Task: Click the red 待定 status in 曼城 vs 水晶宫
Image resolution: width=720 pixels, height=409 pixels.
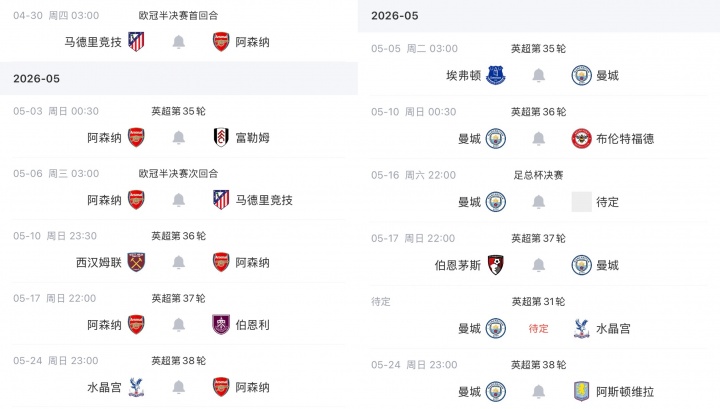Action: (x=538, y=328)
